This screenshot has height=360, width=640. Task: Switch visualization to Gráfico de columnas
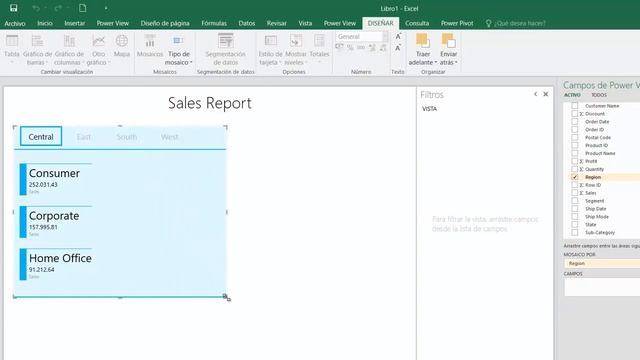coord(69,49)
